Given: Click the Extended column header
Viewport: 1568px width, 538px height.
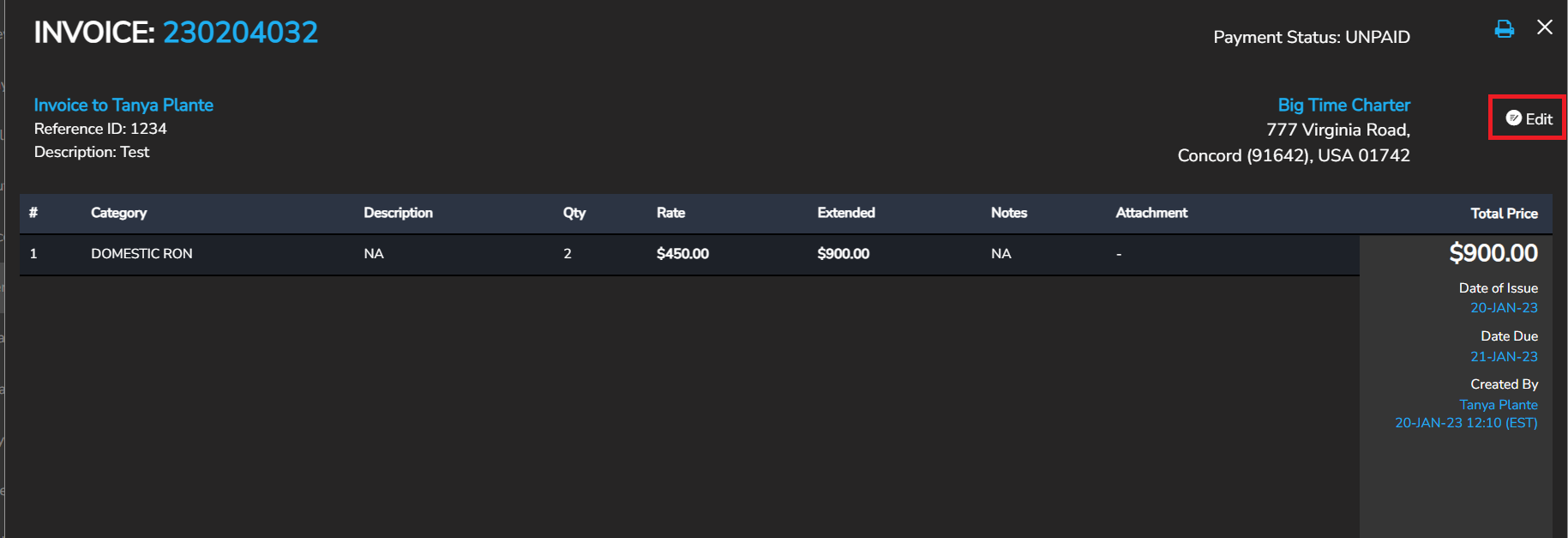Looking at the screenshot, I should (846, 213).
